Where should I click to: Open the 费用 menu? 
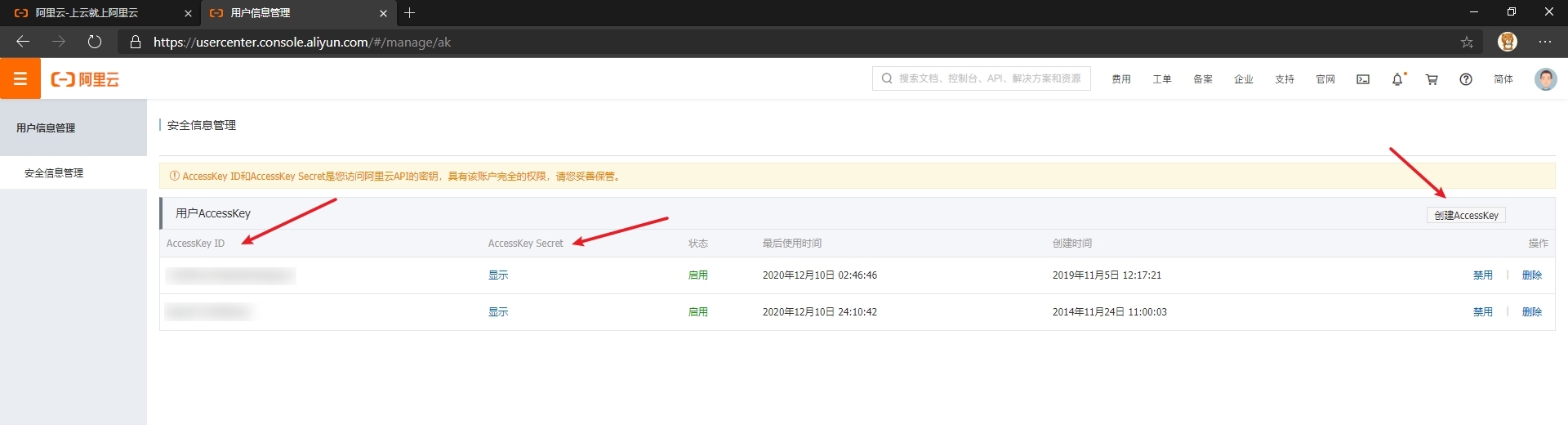click(x=1121, y=79)
